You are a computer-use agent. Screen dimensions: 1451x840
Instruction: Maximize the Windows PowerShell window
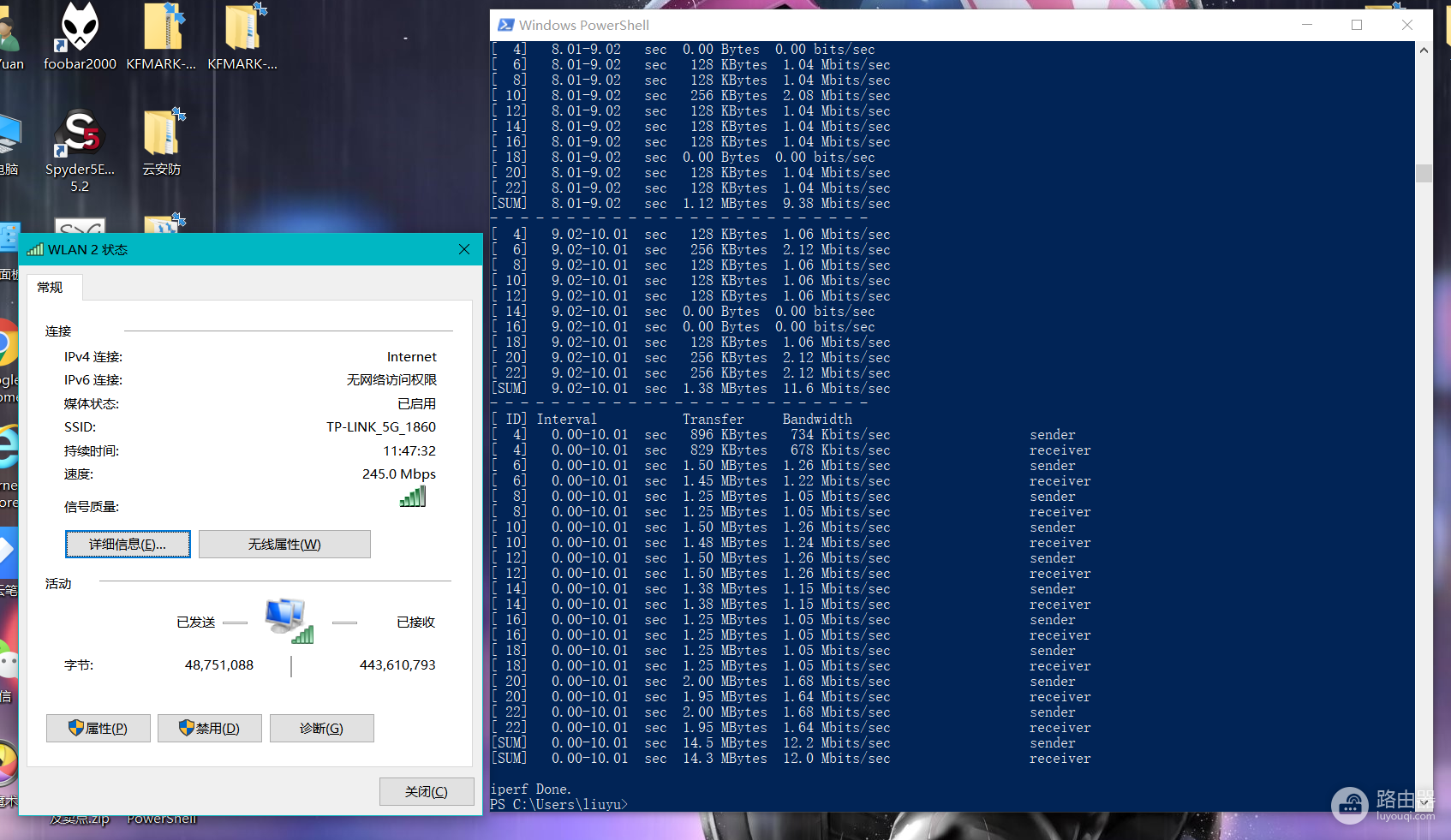tap(1357, 25)
